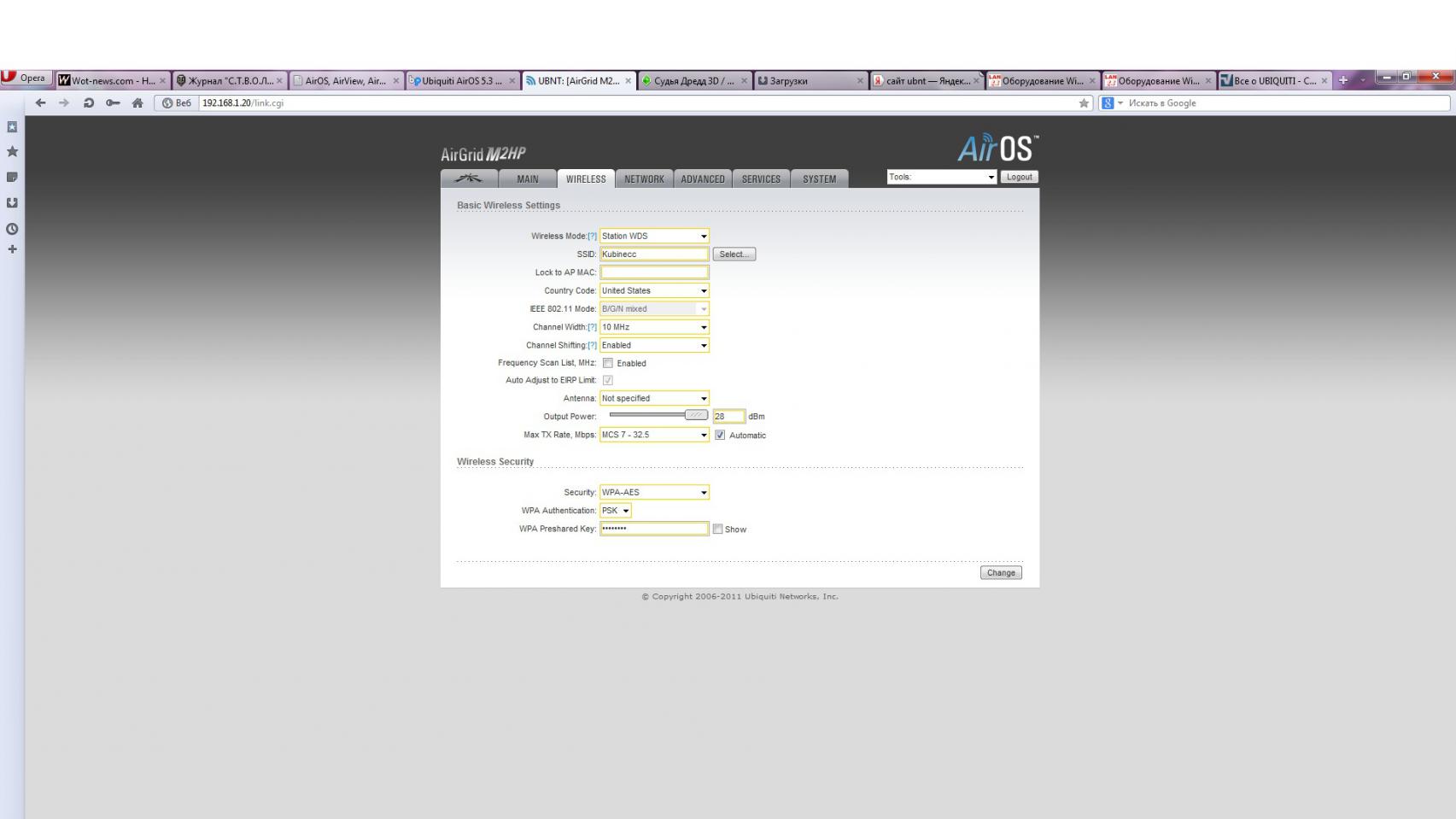Screen dimensions: 1456x819
Task: Open the IEEE 802.11 Mode dropdown
Action: point(654,308)
